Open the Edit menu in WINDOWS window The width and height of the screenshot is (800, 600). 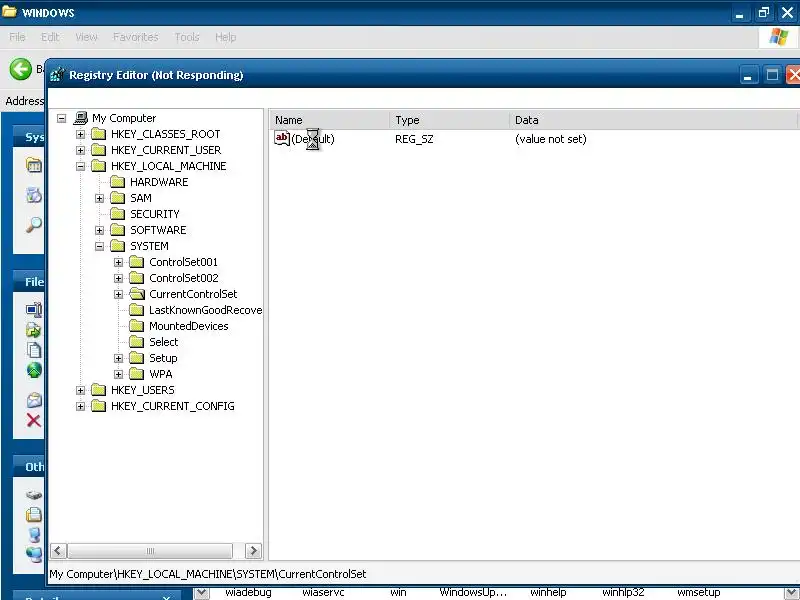(50, 37)
